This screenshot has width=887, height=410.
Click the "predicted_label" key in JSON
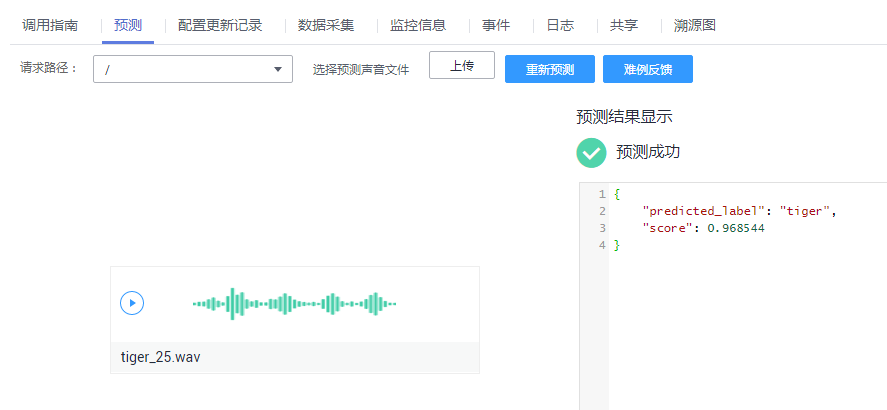[x=704, y=211]
